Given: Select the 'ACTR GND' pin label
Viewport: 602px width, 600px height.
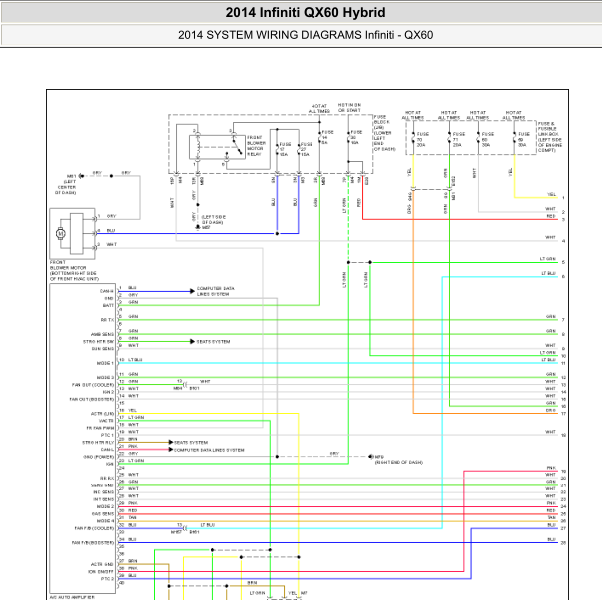Looking at the screenshot, I should coord(102,564).
